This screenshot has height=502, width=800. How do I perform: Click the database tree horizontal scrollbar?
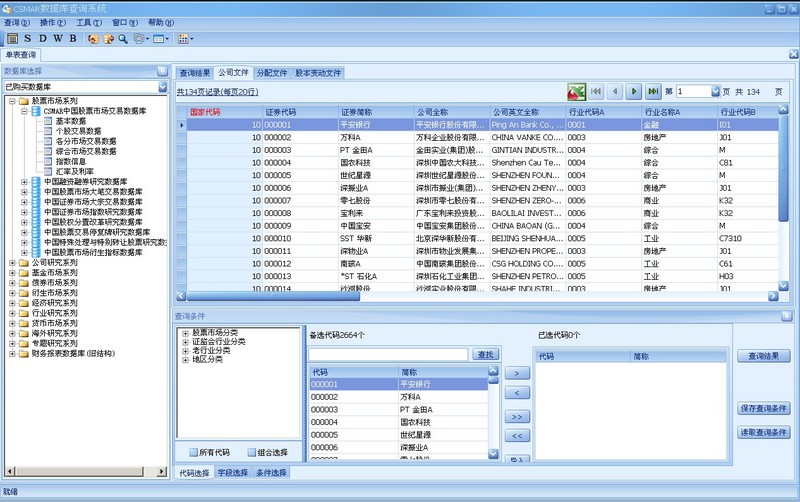pos(85,471)
